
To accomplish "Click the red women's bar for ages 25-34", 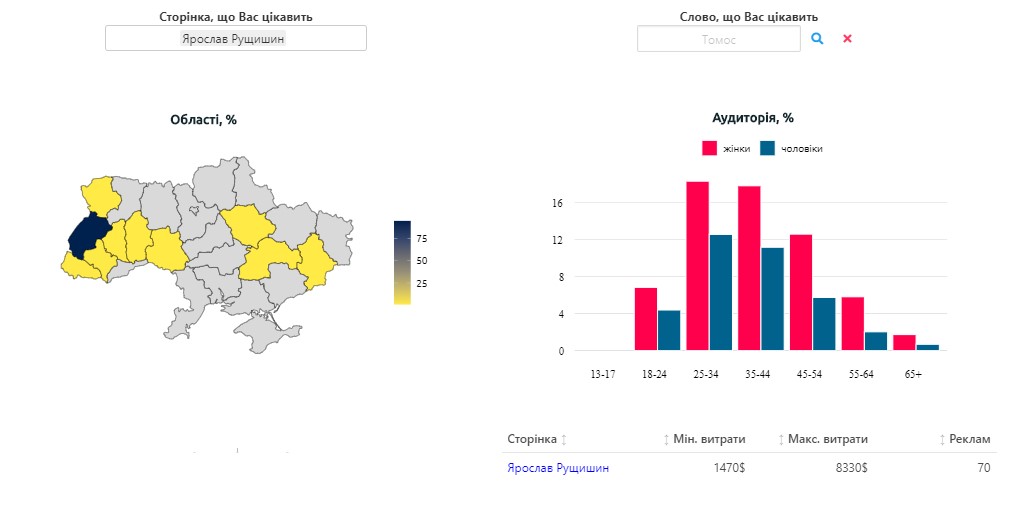I will click(x=697, y=266).
